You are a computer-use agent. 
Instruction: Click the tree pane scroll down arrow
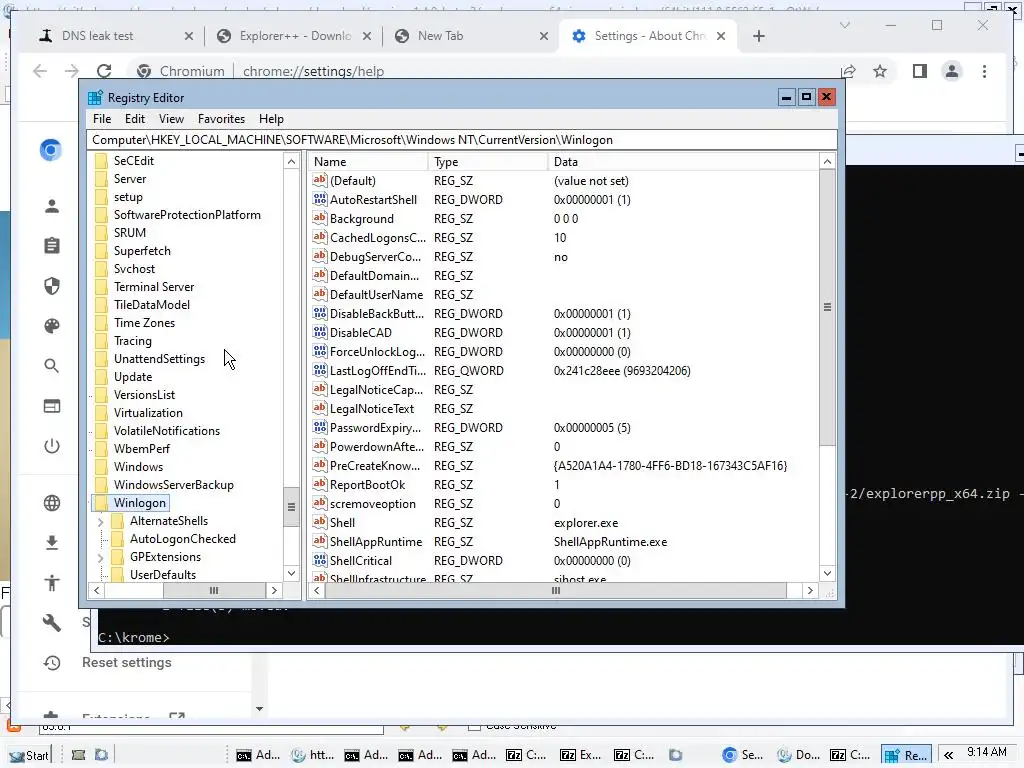(x=291, y=573)
